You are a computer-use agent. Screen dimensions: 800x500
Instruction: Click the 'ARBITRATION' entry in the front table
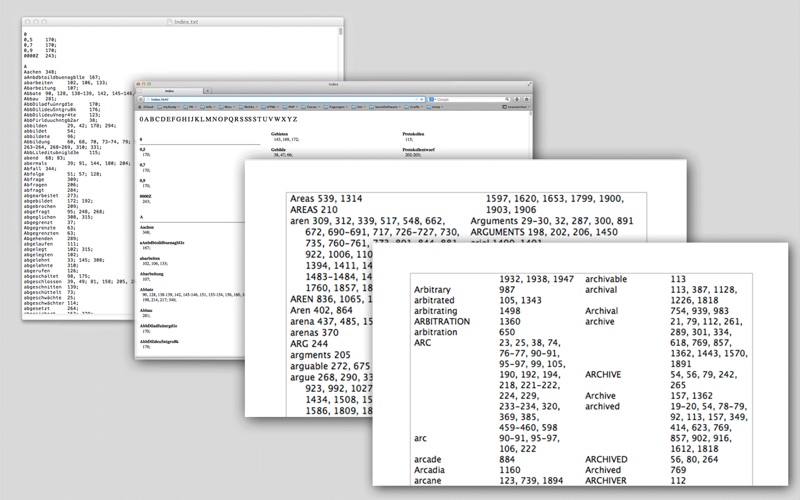click(x=442, y=321)
